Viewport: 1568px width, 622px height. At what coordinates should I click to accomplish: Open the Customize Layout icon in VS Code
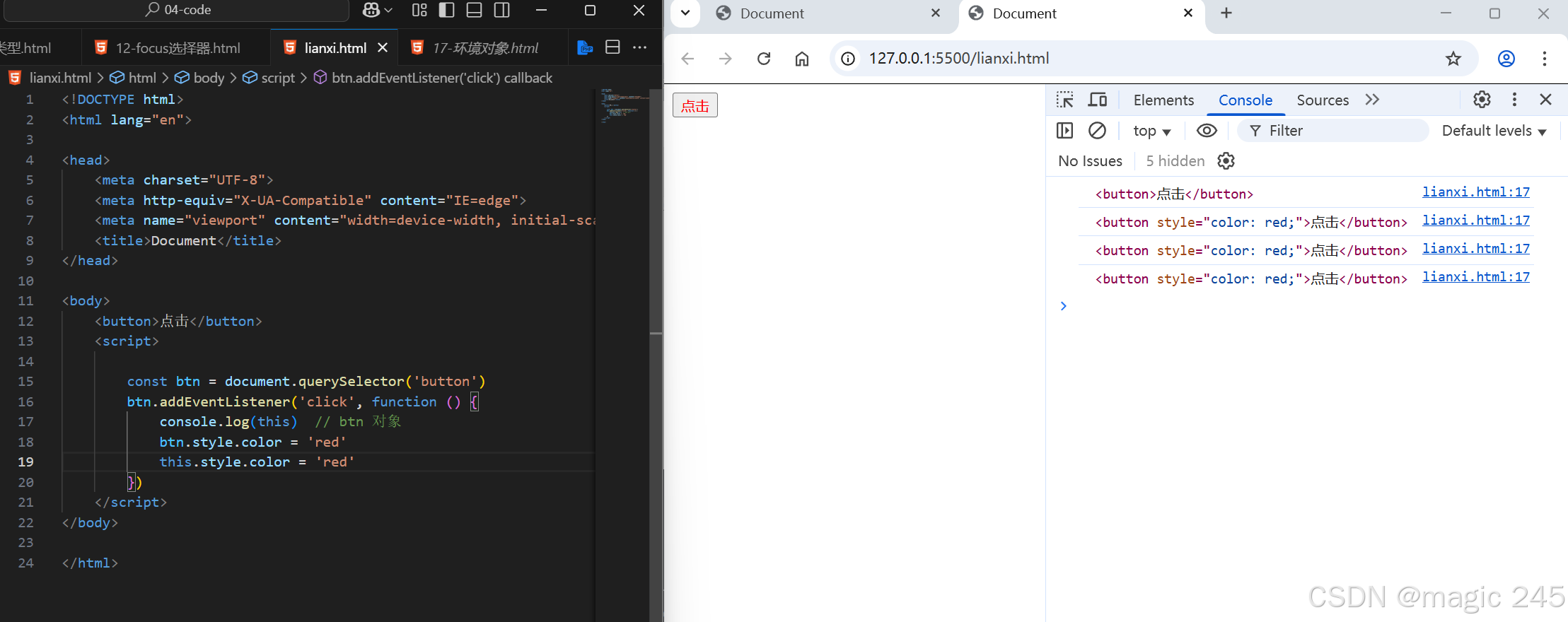coord(419,10)
